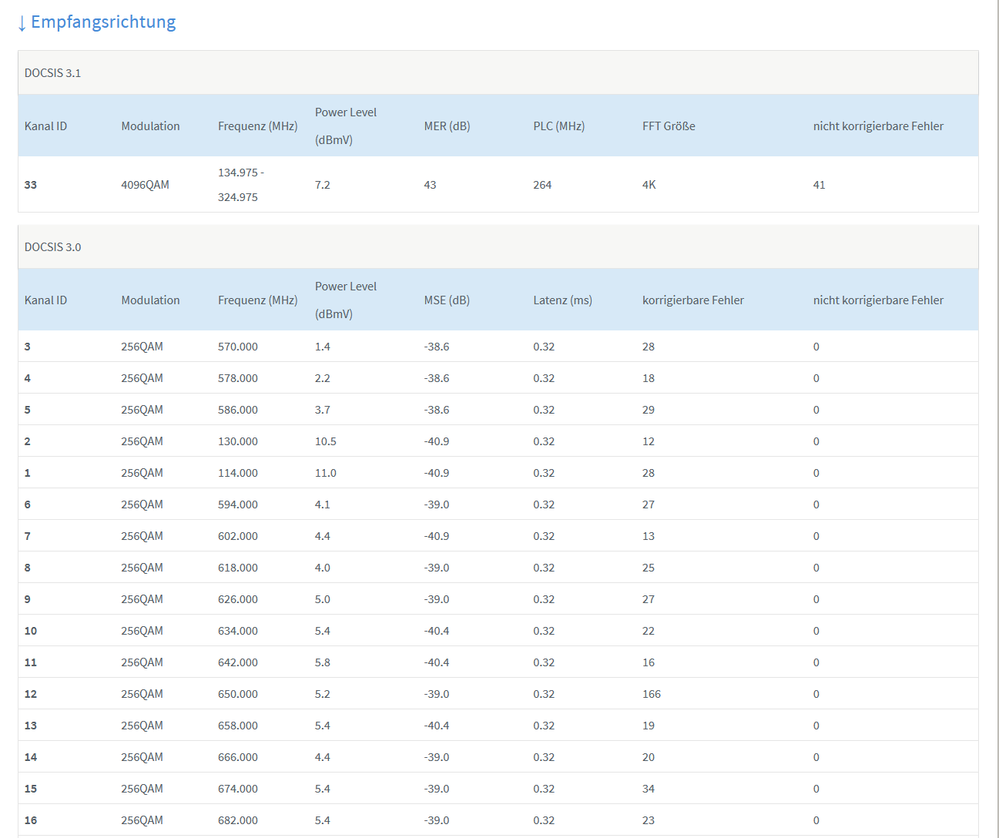Select the MSE (dB) column header

coord(446,300)
